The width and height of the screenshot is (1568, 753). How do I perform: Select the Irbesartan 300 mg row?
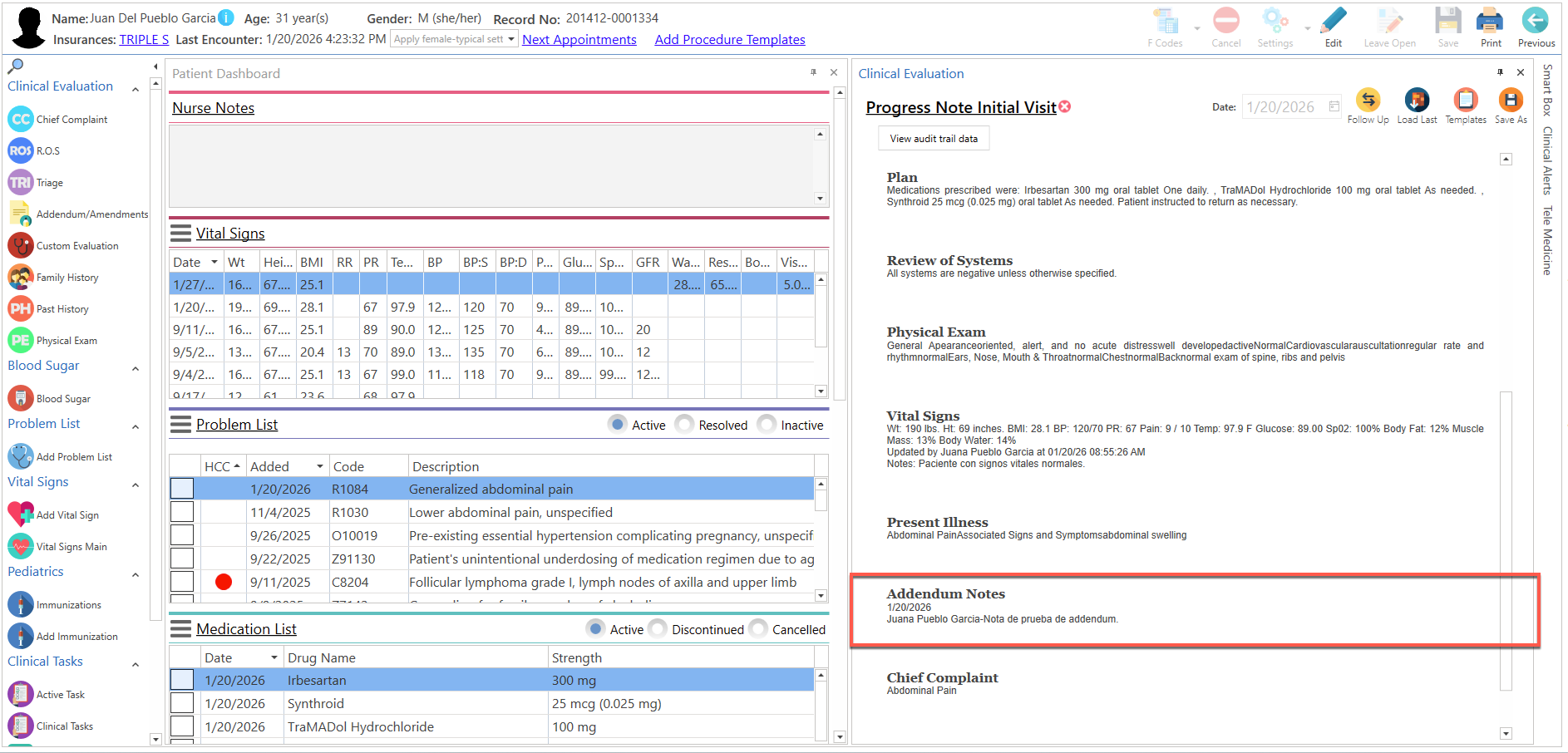pos(491,680)
